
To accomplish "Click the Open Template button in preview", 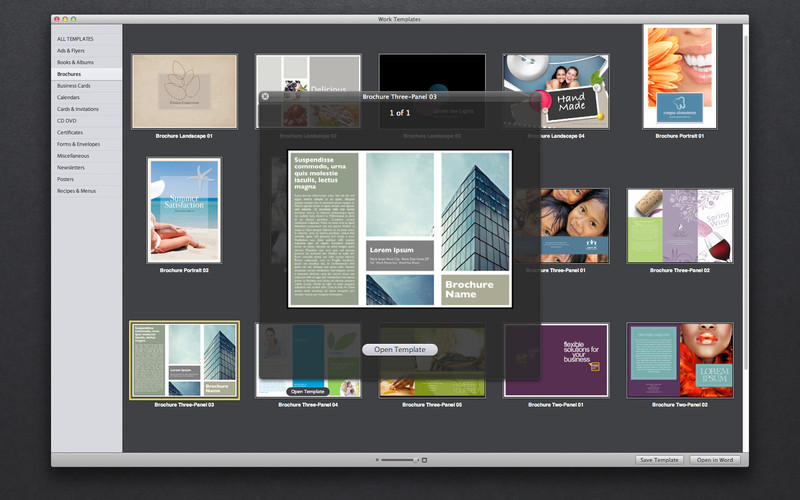I will 400,349.
